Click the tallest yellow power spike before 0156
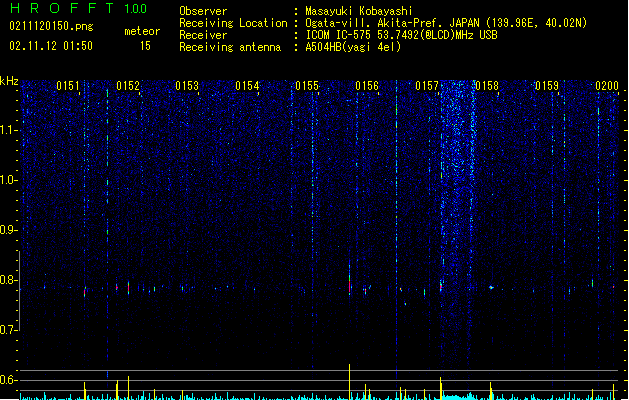629x400 pixels. click(349, 381)
